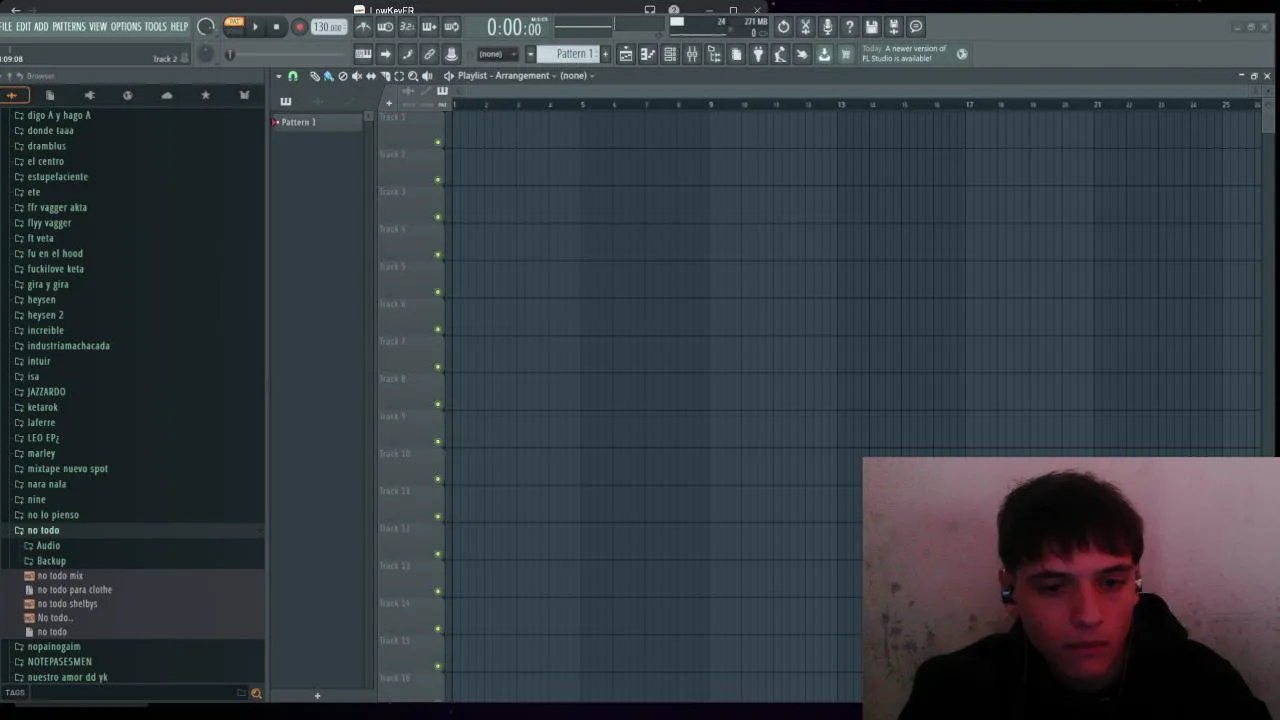Select the Playlist paint brush tool
1280x720 pixels.
pos(328,76)
